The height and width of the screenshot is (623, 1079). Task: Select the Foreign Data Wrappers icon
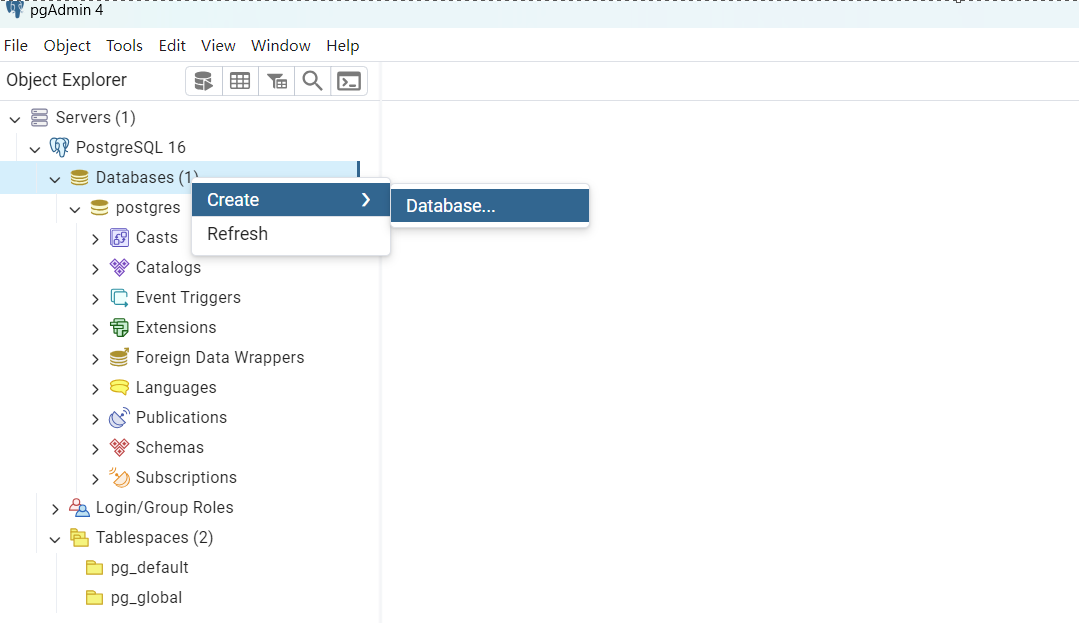coord(119,357)
